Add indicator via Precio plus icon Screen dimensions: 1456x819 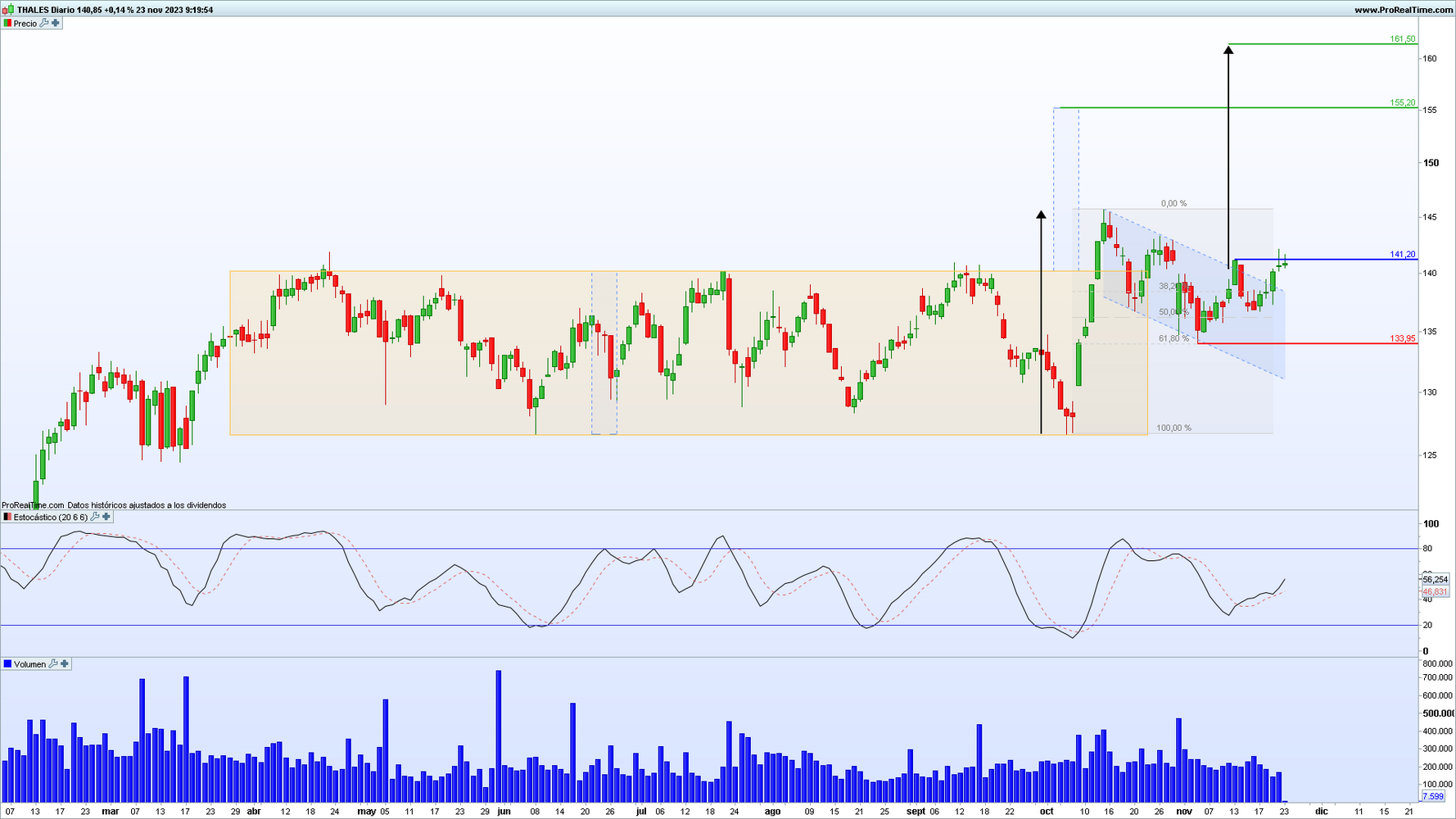click(56, 23)
